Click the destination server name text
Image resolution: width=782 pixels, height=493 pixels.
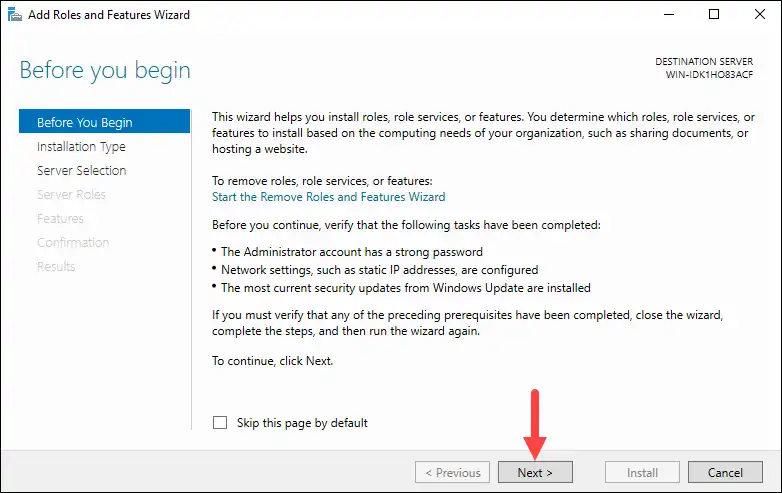709,75
